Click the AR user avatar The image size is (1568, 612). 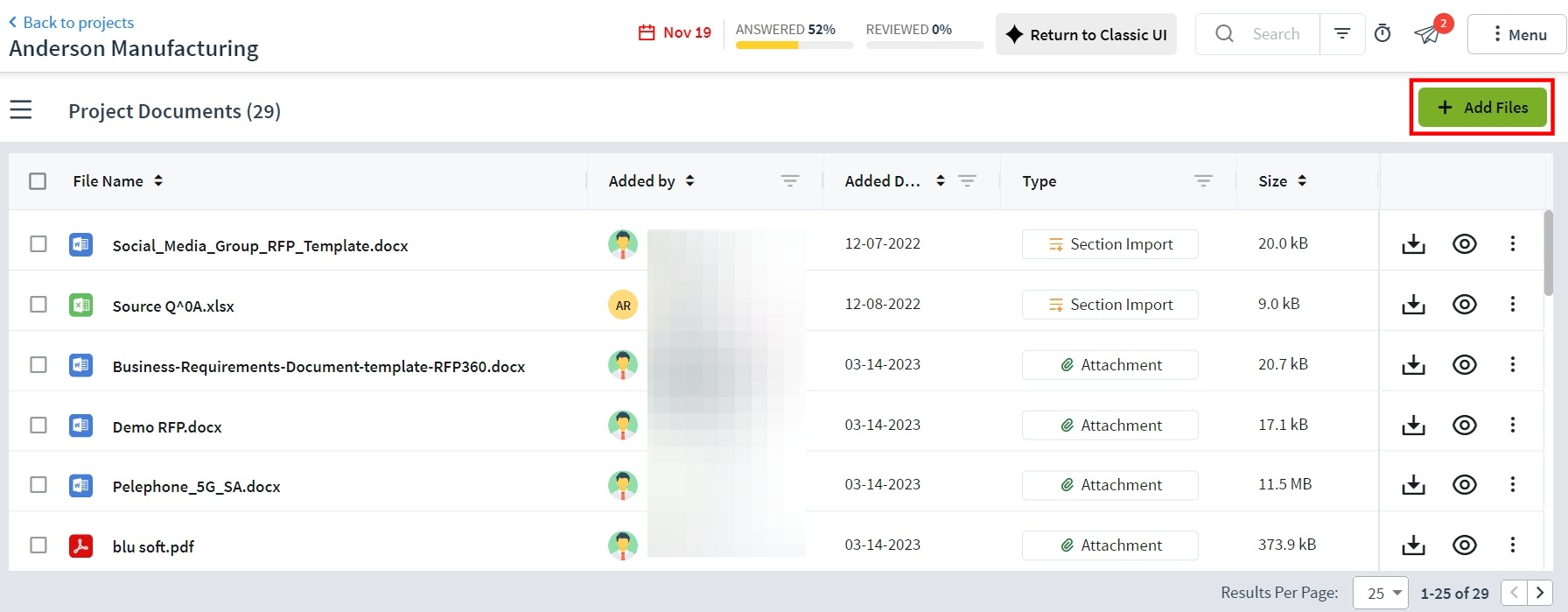click(x=623, y=305)
